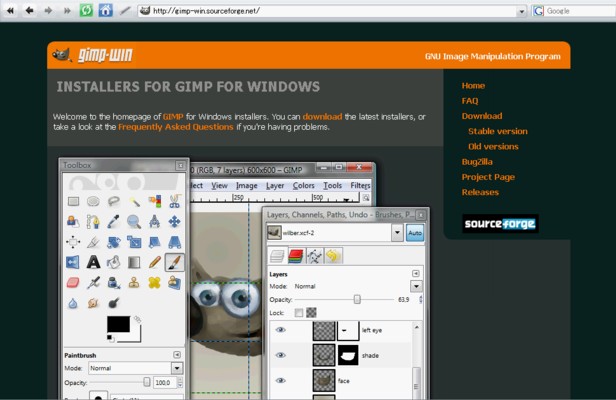616x400 pixels.
Task: Select the Fuzzy Select magic wand tool
Action: (x=134, y=202)
